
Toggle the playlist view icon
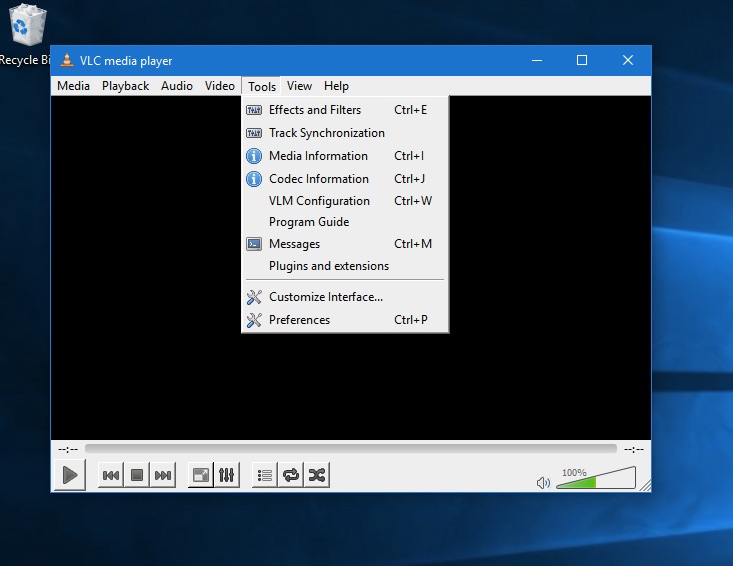(x=265, y=475)
